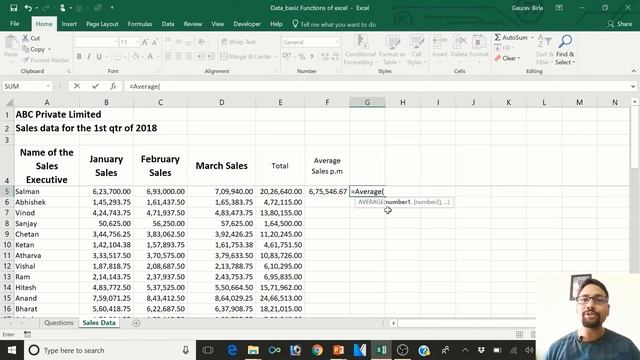Switch to the Page Layout tab
The image size is (640, 360).
(102, 24)
